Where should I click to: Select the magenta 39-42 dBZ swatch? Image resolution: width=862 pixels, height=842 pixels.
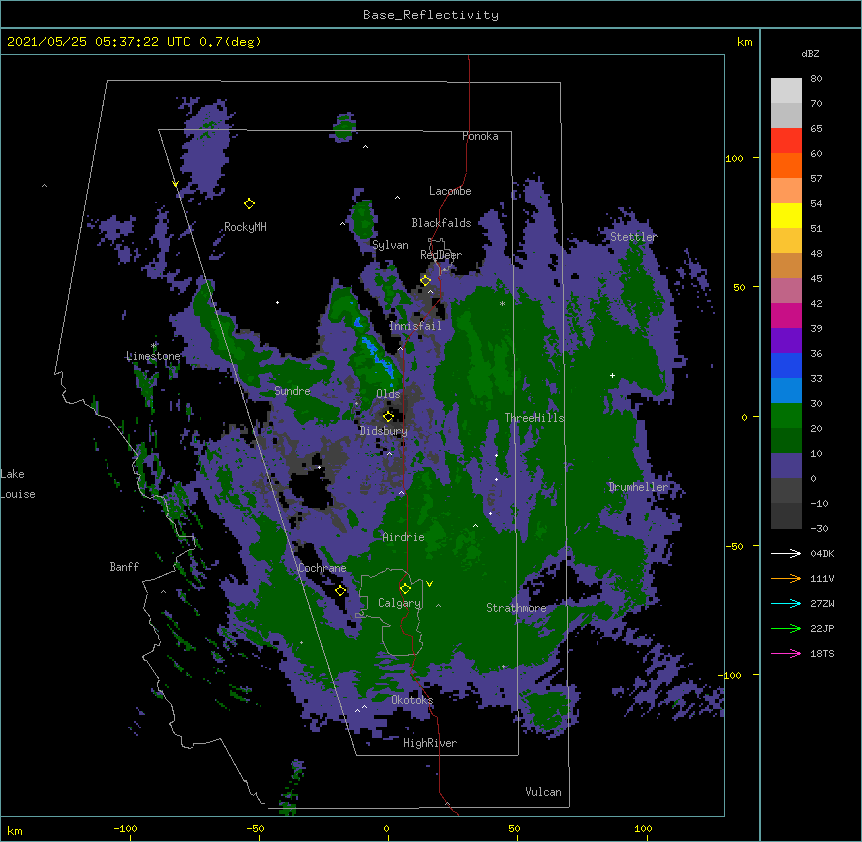pos(786,315)
